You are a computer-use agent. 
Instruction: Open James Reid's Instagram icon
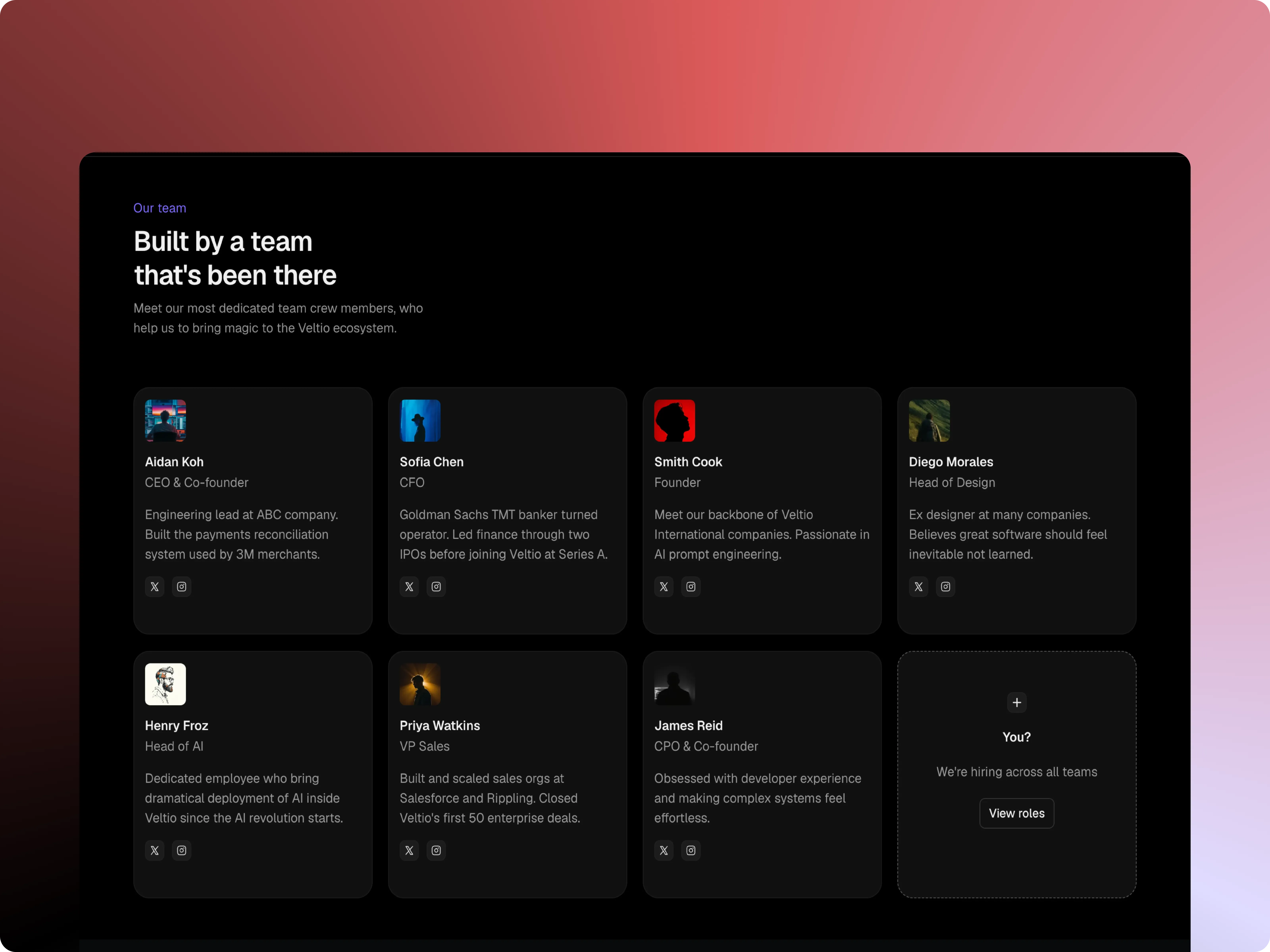click(691, 850)
